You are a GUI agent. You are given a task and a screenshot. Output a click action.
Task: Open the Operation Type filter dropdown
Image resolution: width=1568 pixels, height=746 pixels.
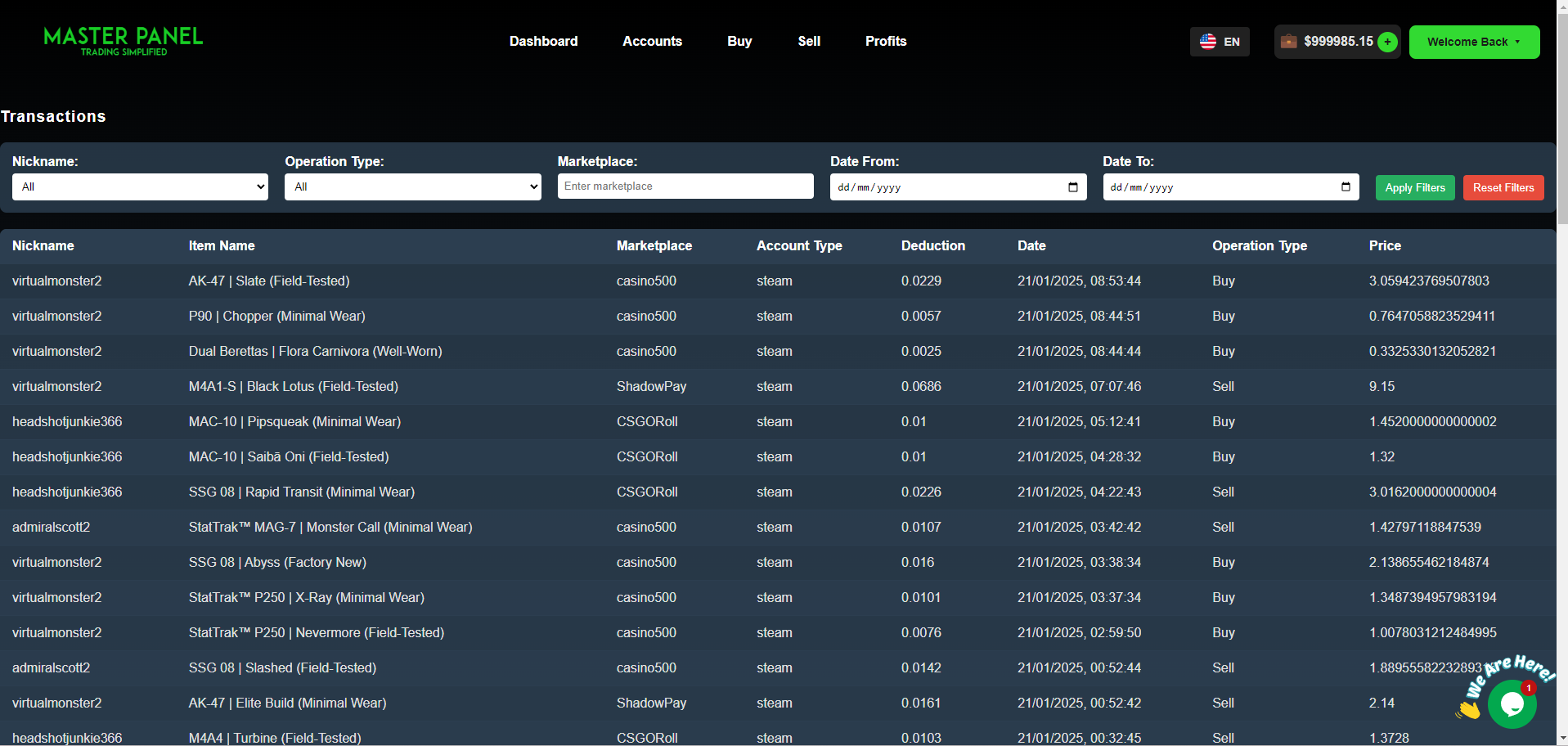click(x=413, y=186)
